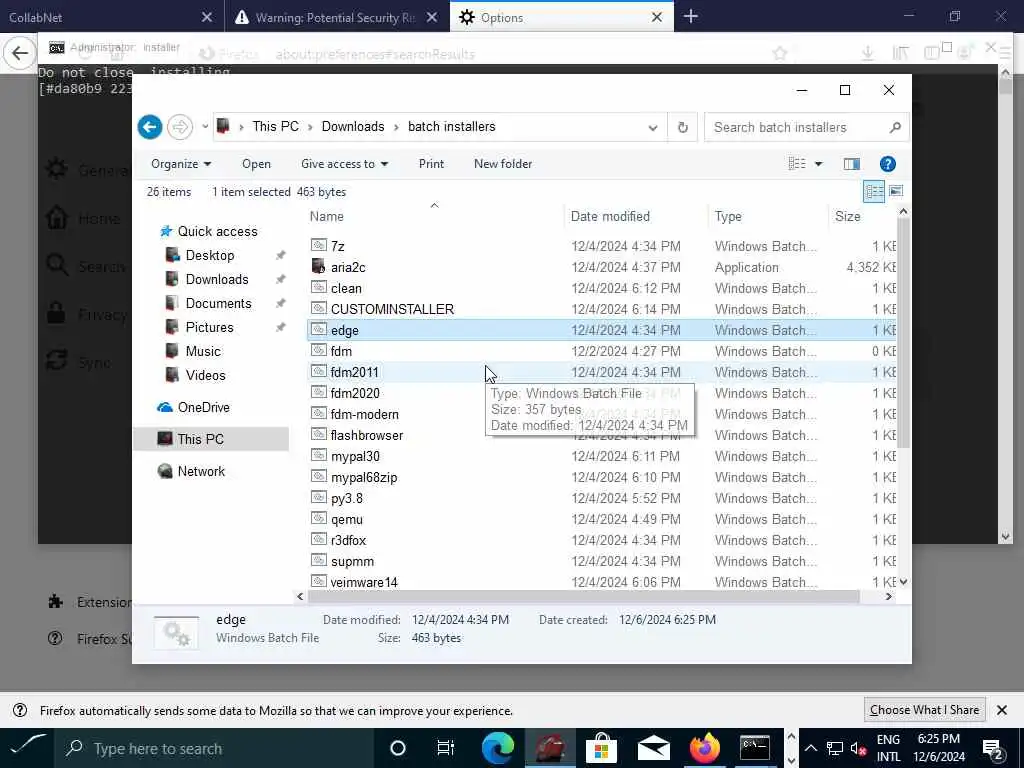This screenshot has width=1024, height=768.
Task: Launch Microsoft Edge from taskbar
Action: tap(498, 748)
